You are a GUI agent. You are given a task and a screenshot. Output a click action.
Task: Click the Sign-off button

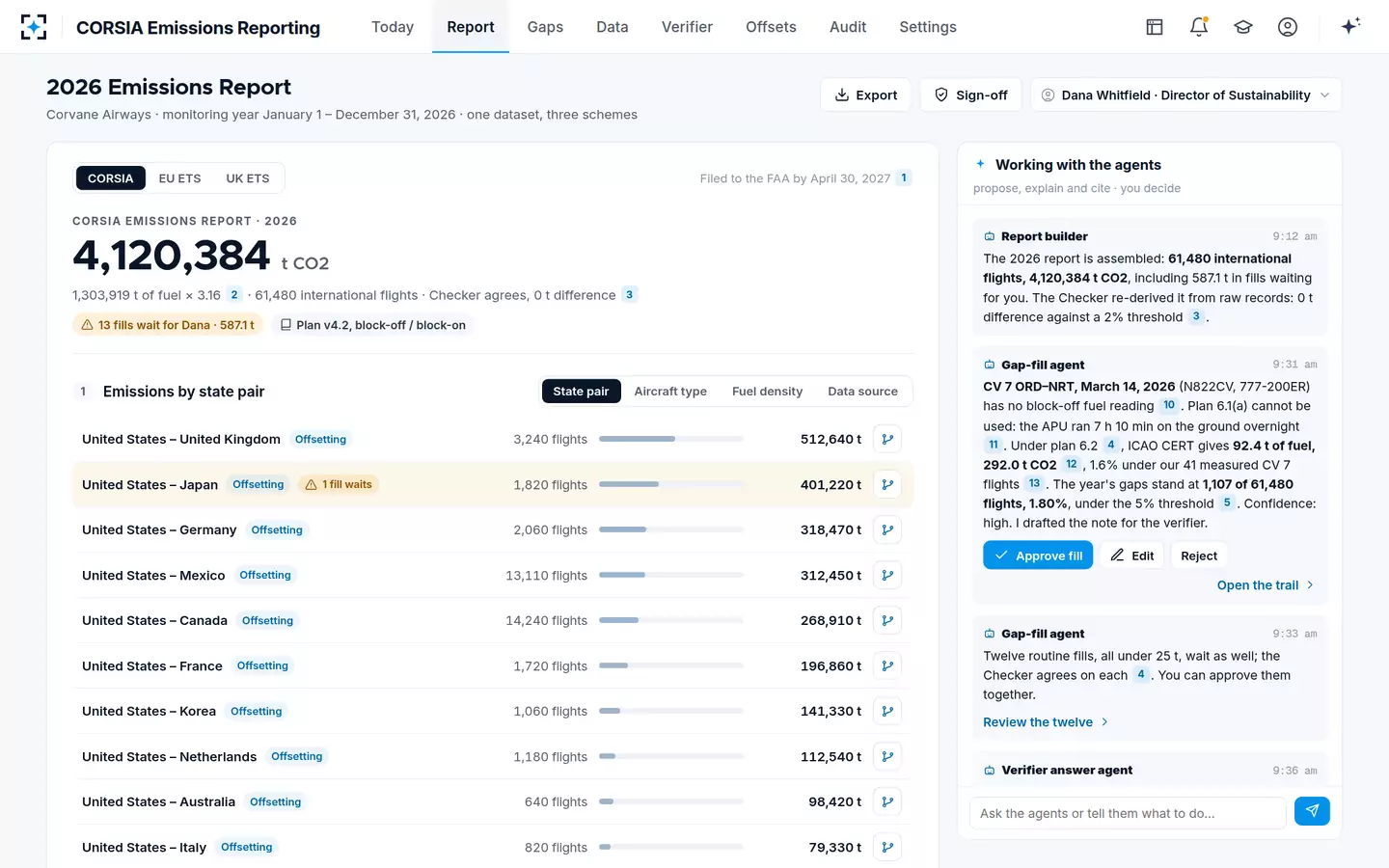970,95
